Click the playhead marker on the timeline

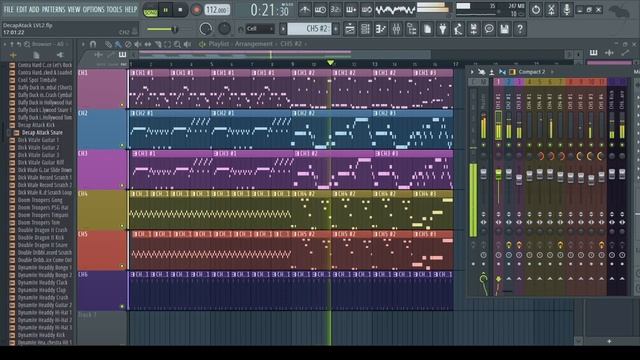tap(331, 63)
